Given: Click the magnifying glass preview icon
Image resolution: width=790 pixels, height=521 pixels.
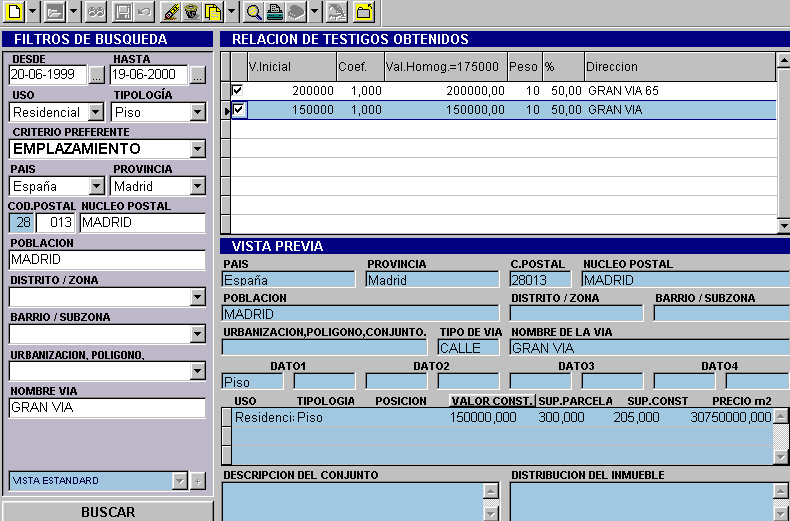Looking at the screenshot, I should 253,12.
